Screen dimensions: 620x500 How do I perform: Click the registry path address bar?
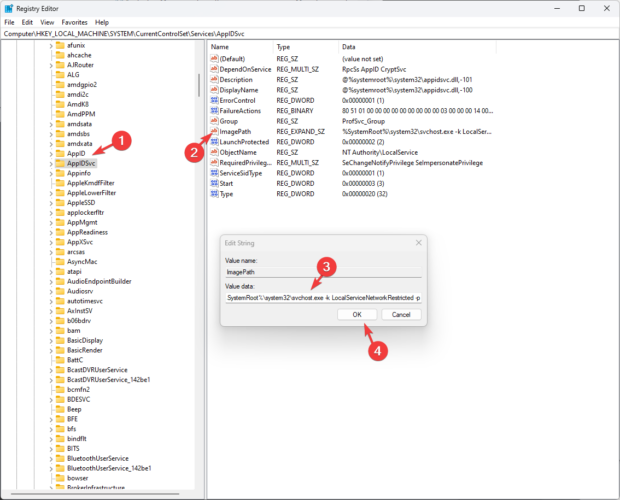310,33
